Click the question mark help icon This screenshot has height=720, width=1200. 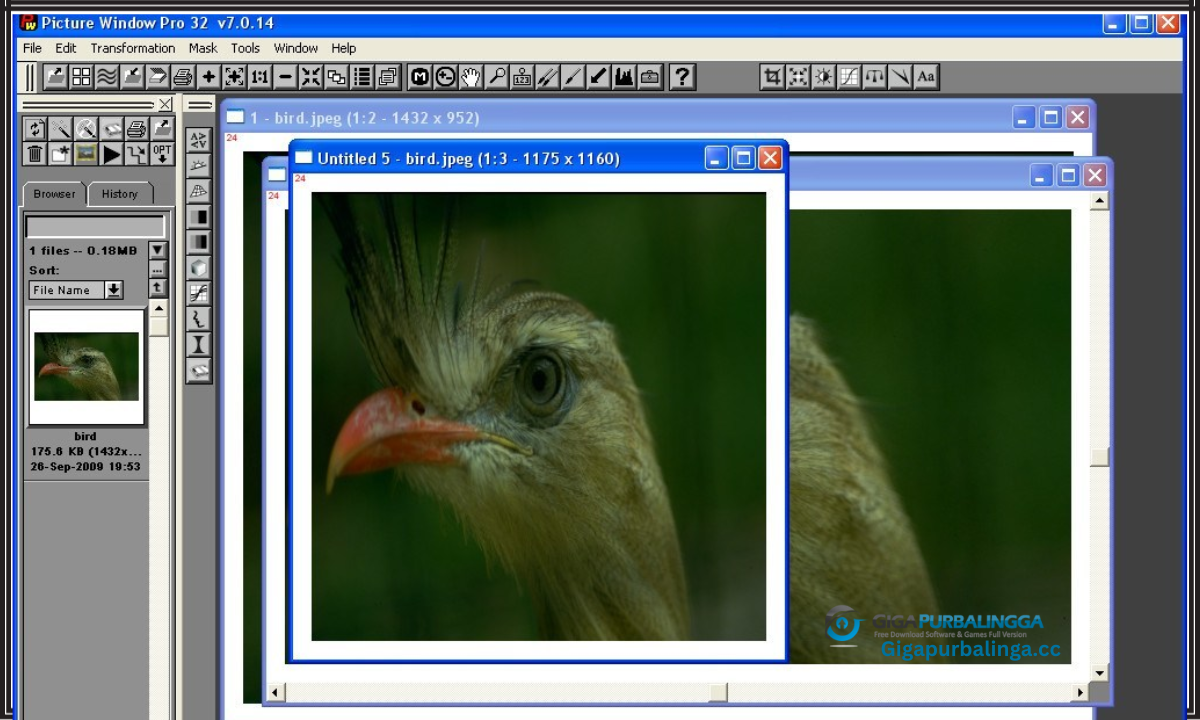(x=683, y=77)
